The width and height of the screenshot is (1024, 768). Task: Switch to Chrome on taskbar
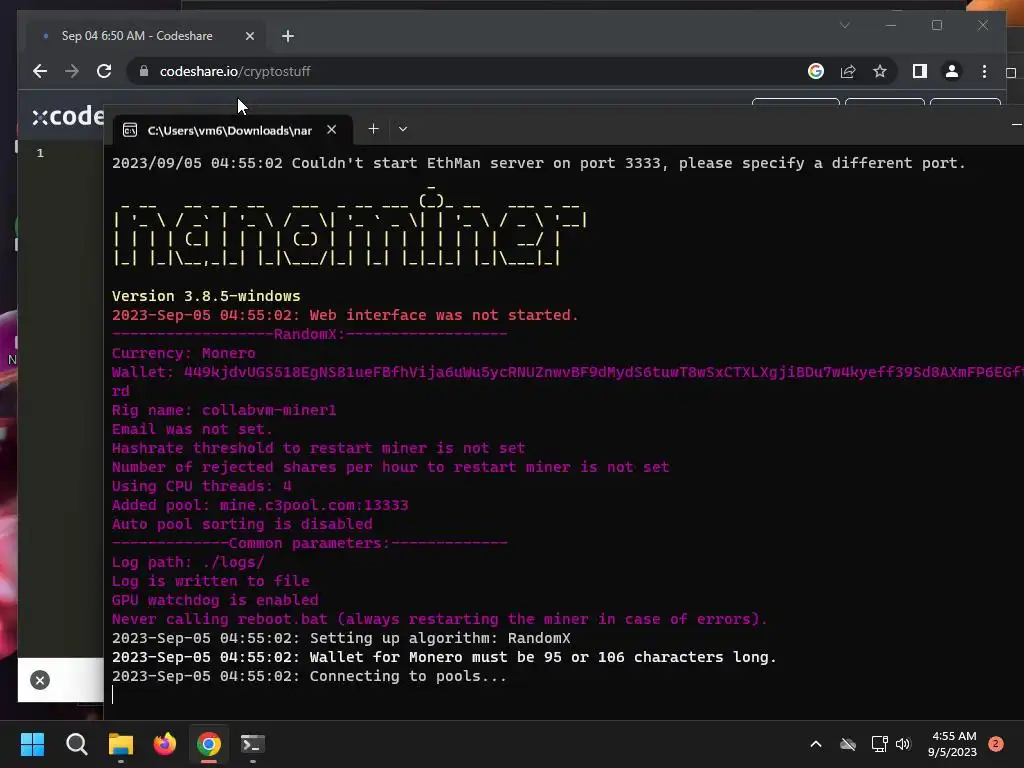(209, 744)
